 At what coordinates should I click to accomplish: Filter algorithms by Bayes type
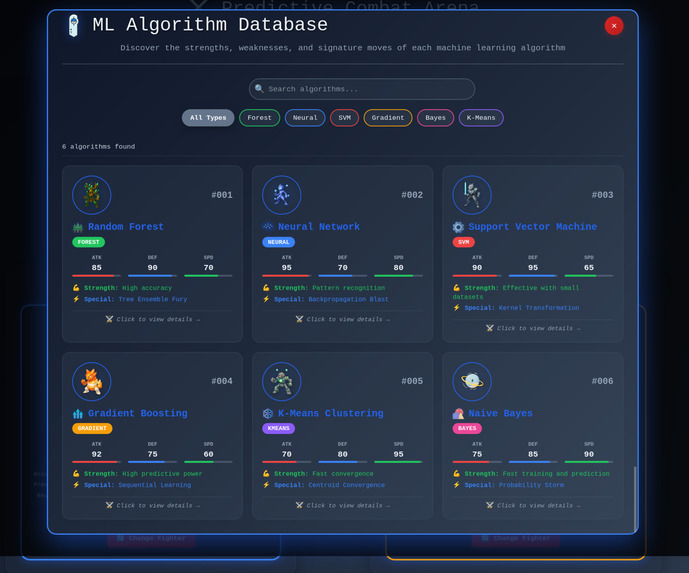coord(435,118)
